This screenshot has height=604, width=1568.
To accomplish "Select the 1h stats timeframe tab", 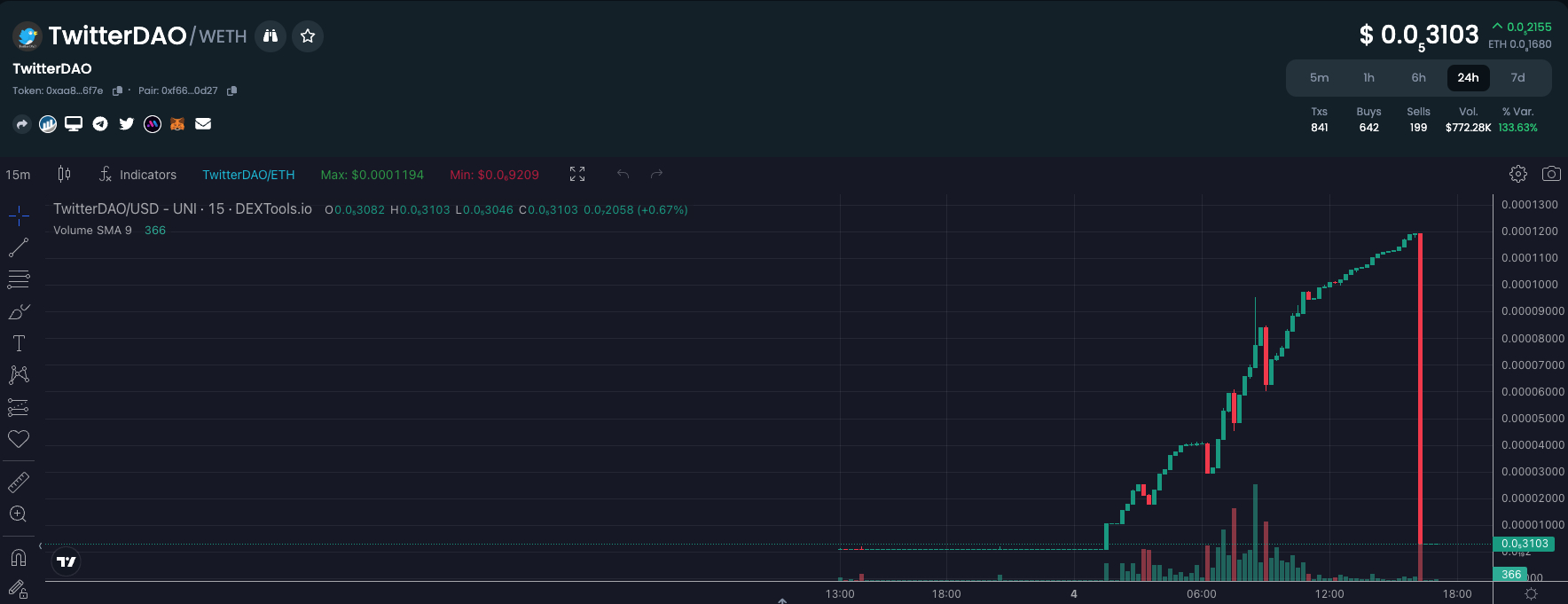I will (x=1369, y=78).
